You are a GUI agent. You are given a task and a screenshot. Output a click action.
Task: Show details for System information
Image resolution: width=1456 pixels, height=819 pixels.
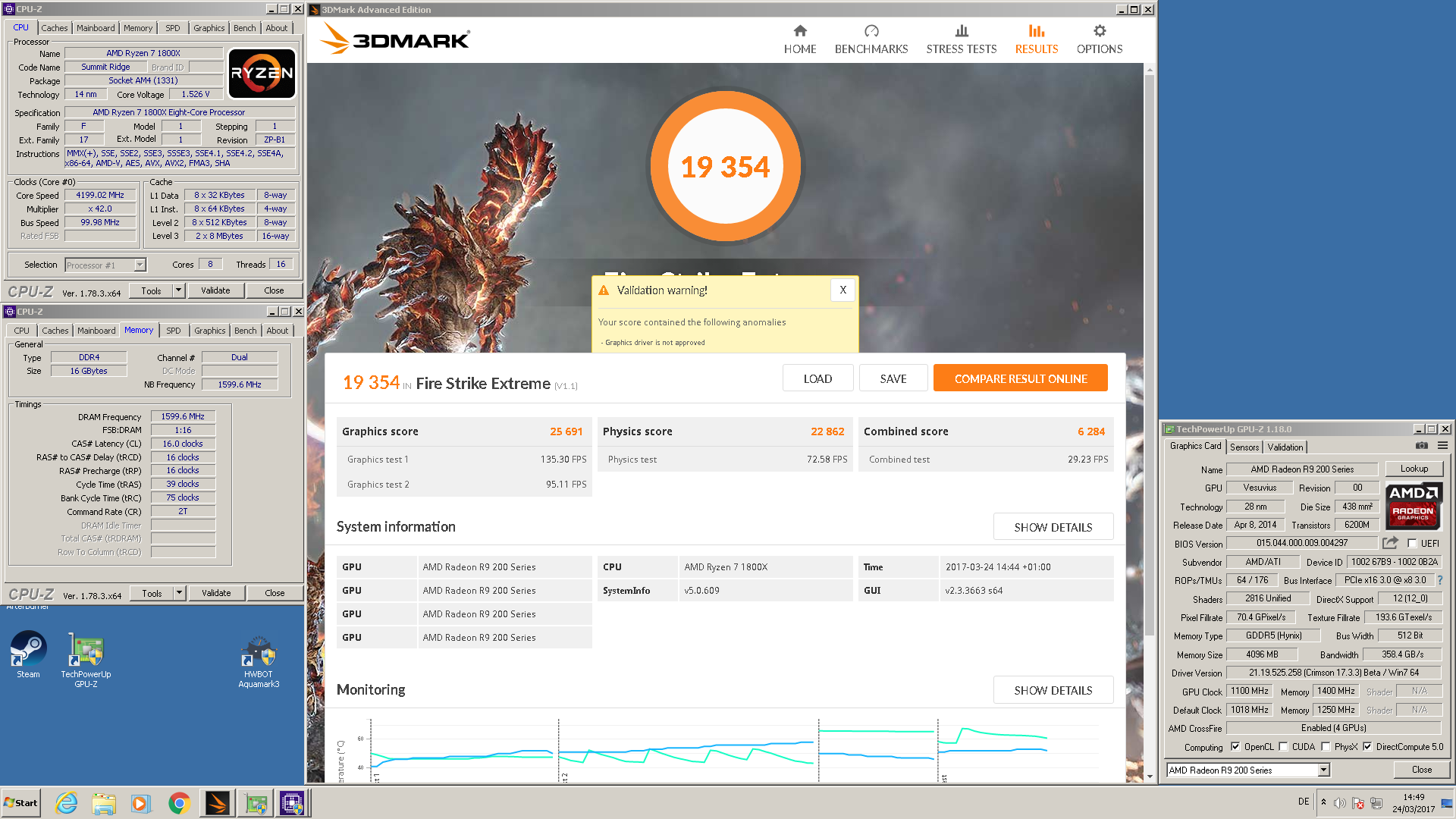click(1053, 526)
